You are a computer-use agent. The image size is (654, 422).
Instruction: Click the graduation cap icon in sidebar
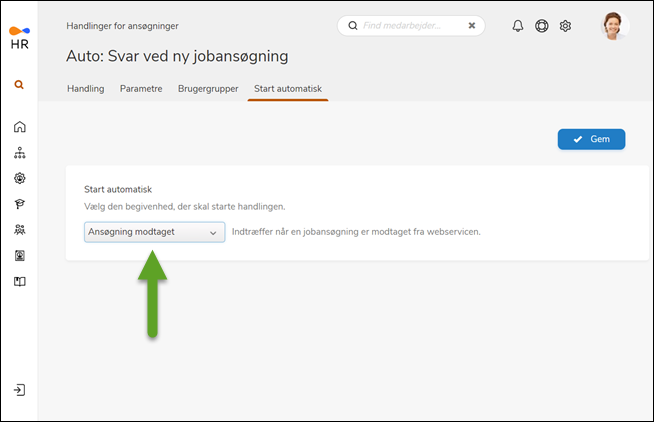coord(19,204)
